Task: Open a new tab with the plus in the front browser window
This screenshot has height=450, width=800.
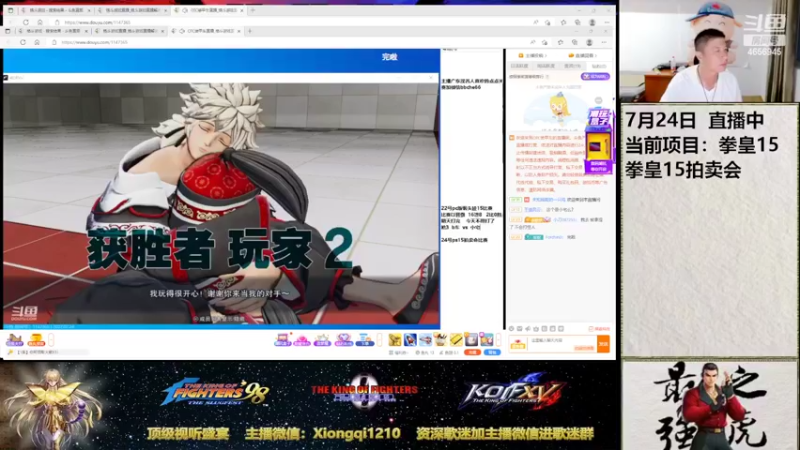Action: (x=249, y=31)
